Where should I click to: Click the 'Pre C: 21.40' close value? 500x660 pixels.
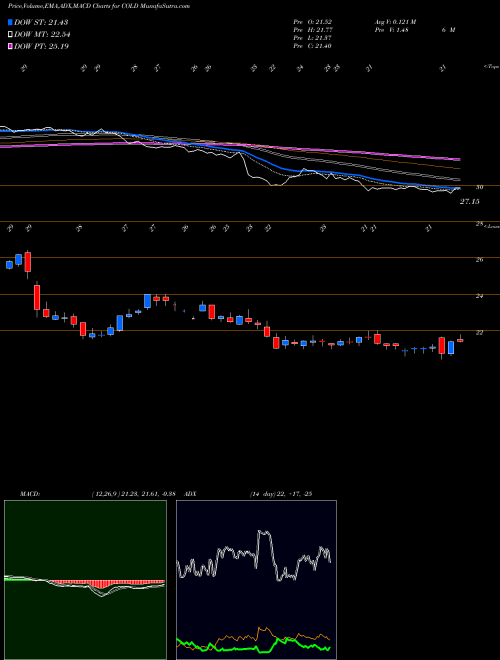[x=313, y=46]
